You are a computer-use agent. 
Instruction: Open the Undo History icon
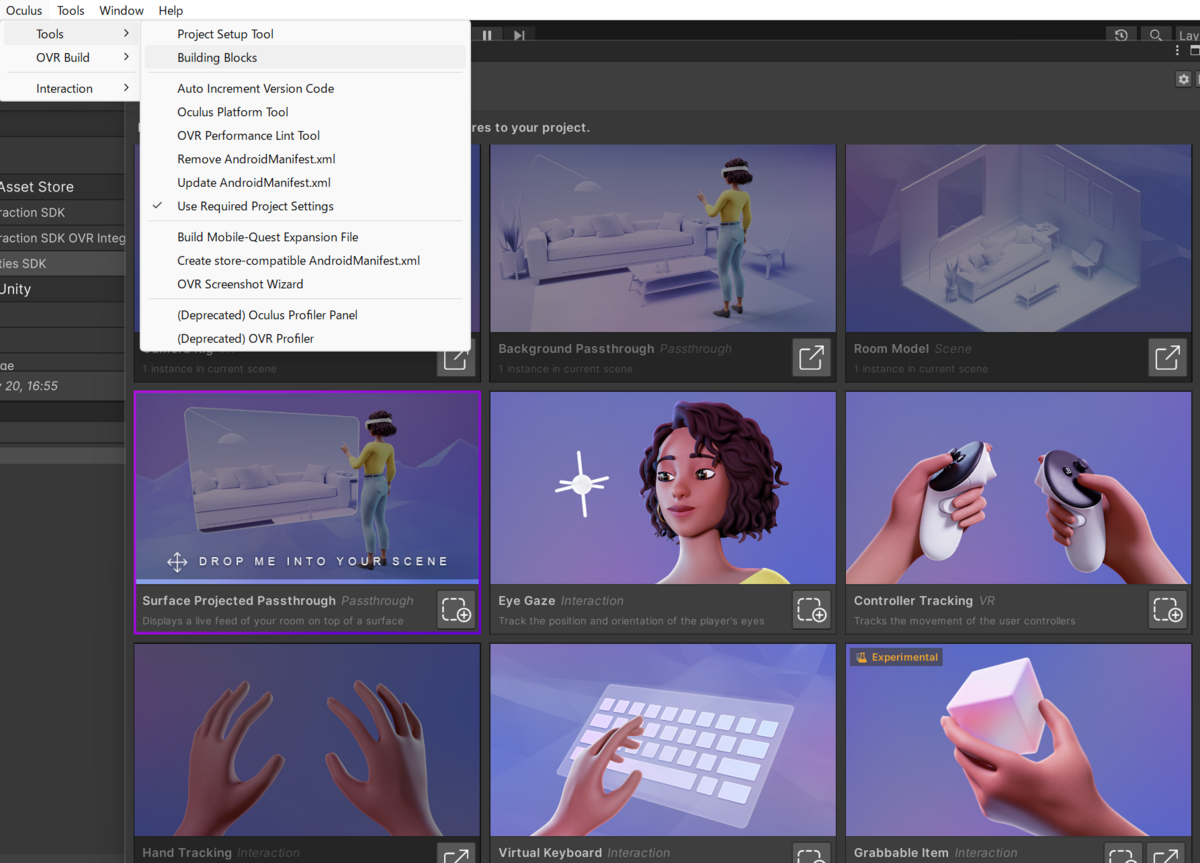pos(1121,35)
